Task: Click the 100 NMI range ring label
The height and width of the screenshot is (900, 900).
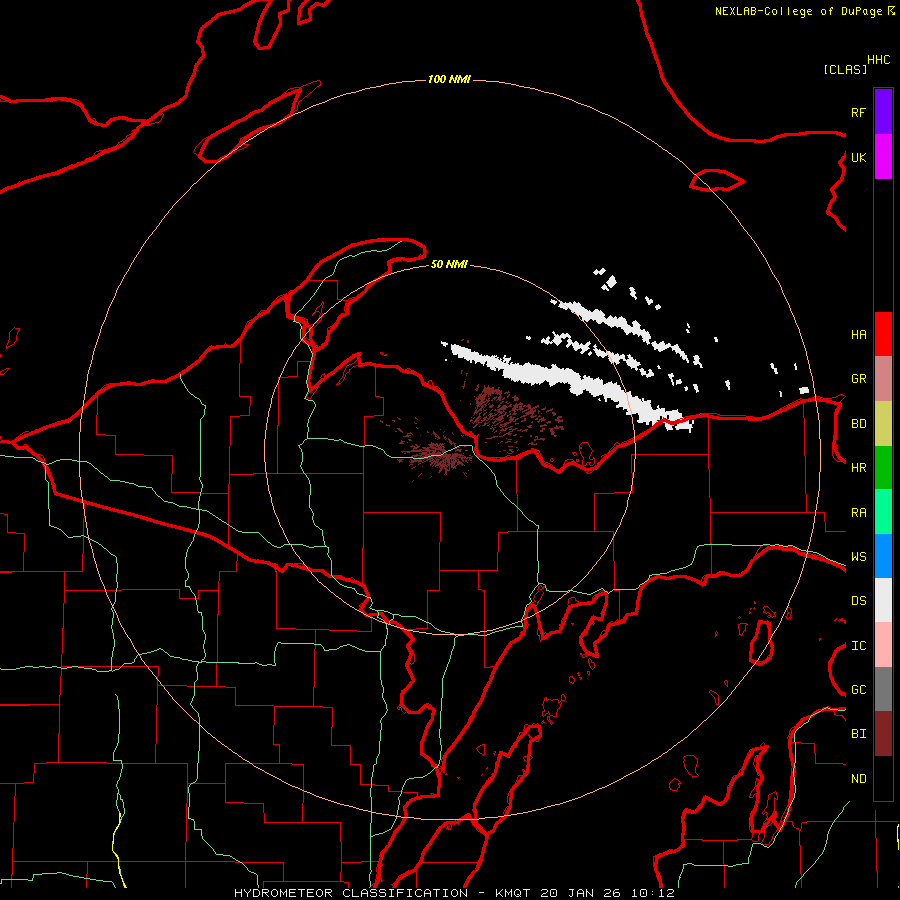Action: 449,79
